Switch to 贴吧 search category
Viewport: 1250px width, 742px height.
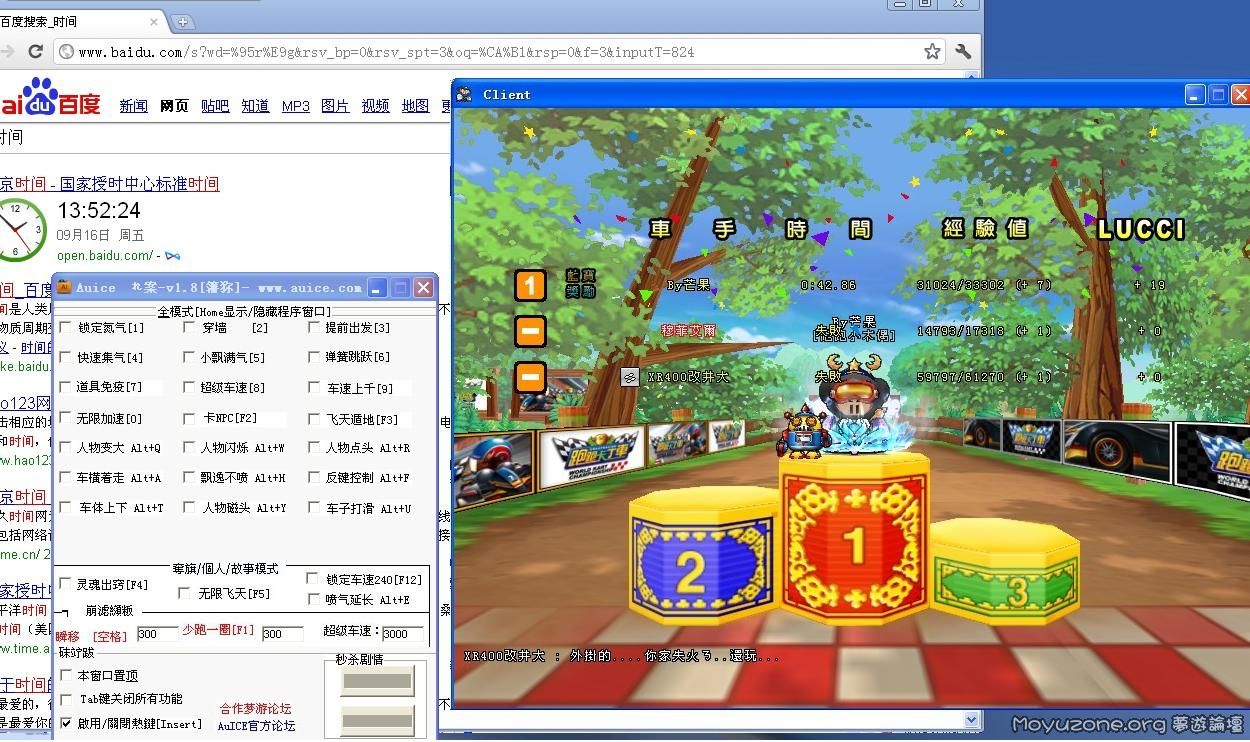coord(215,106)
